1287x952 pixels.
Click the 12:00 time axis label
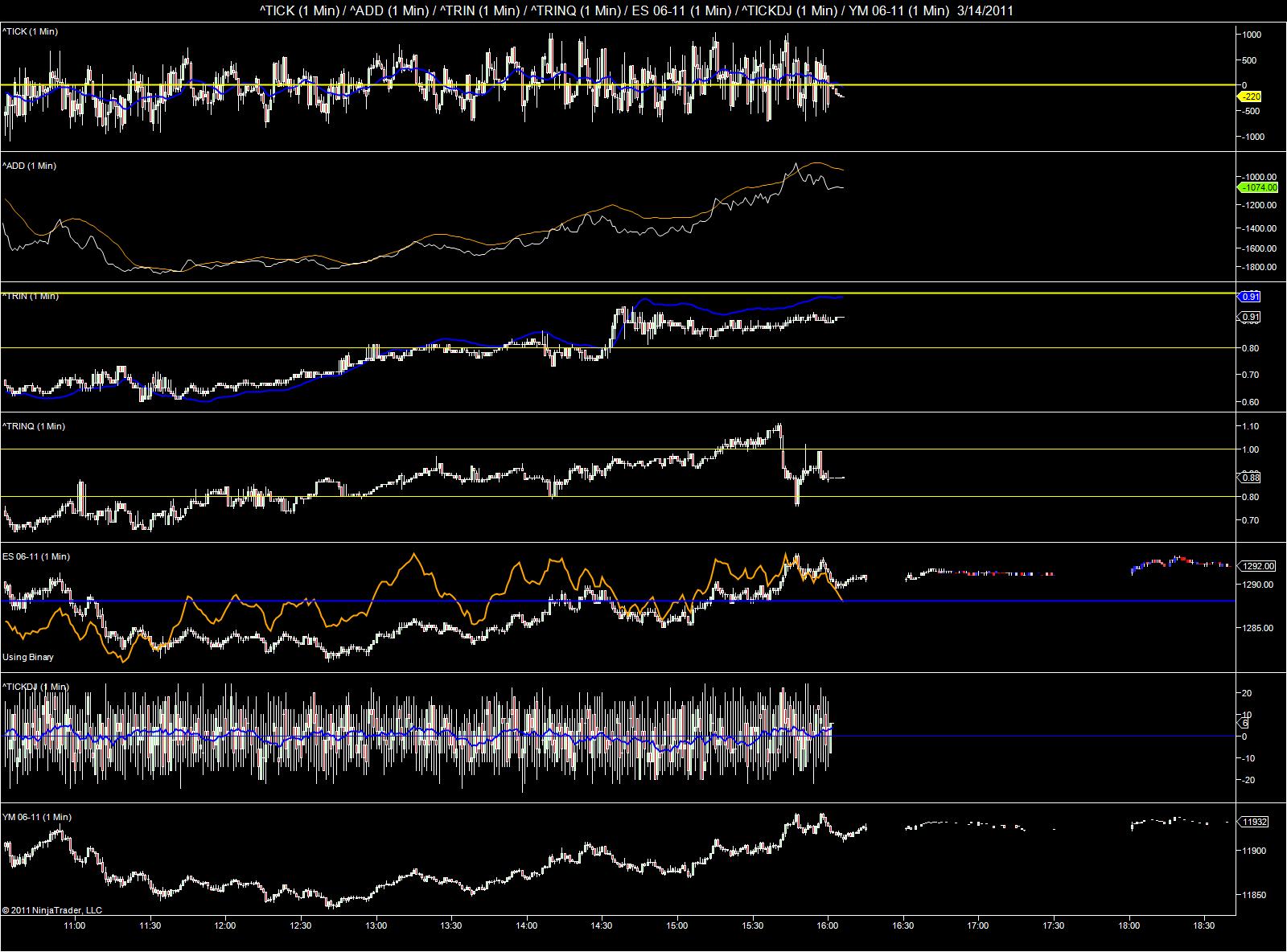(x=225, y=925)
